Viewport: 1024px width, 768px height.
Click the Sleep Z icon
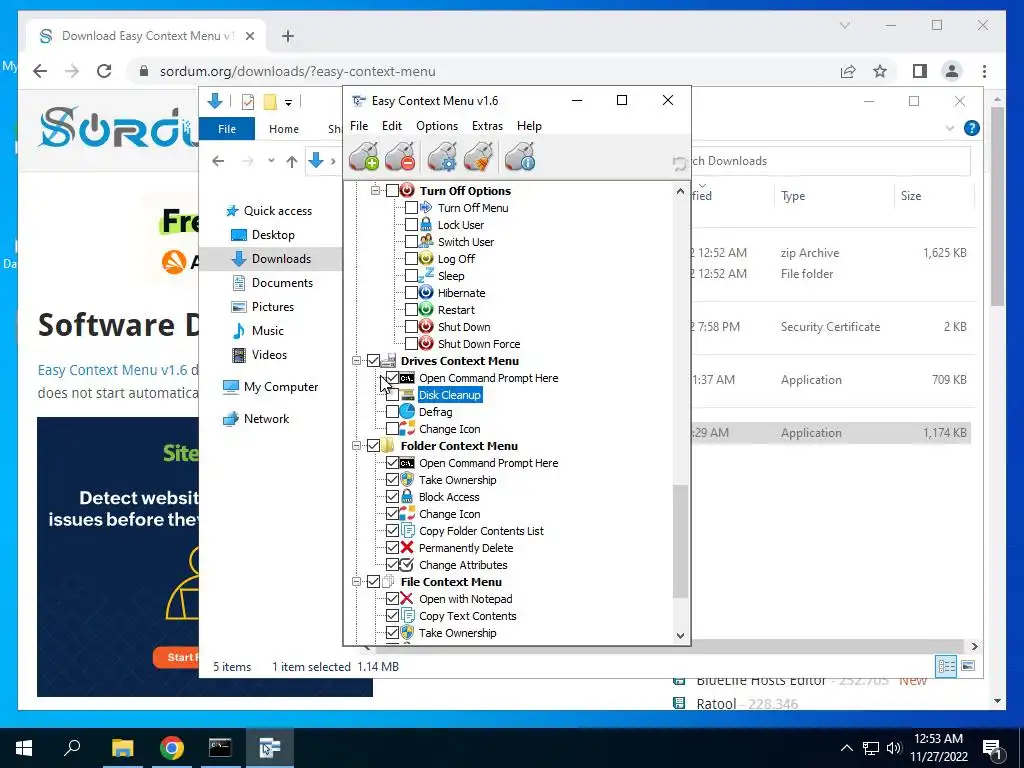point(426,276)
